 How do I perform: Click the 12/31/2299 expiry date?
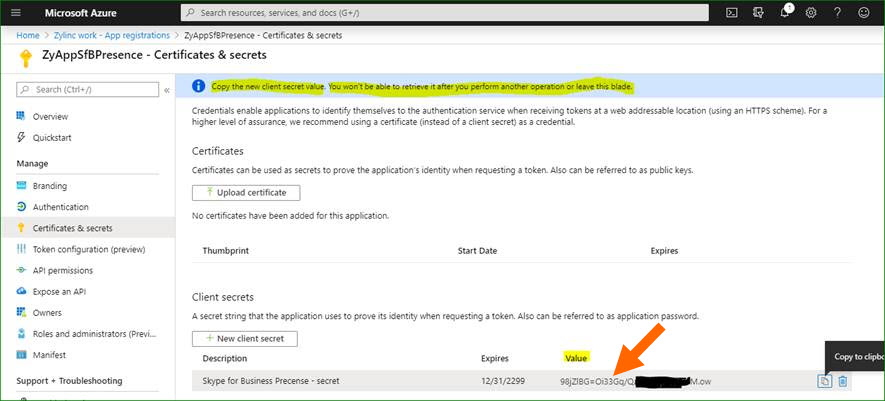pyautogui.click(x=503, y=381)
